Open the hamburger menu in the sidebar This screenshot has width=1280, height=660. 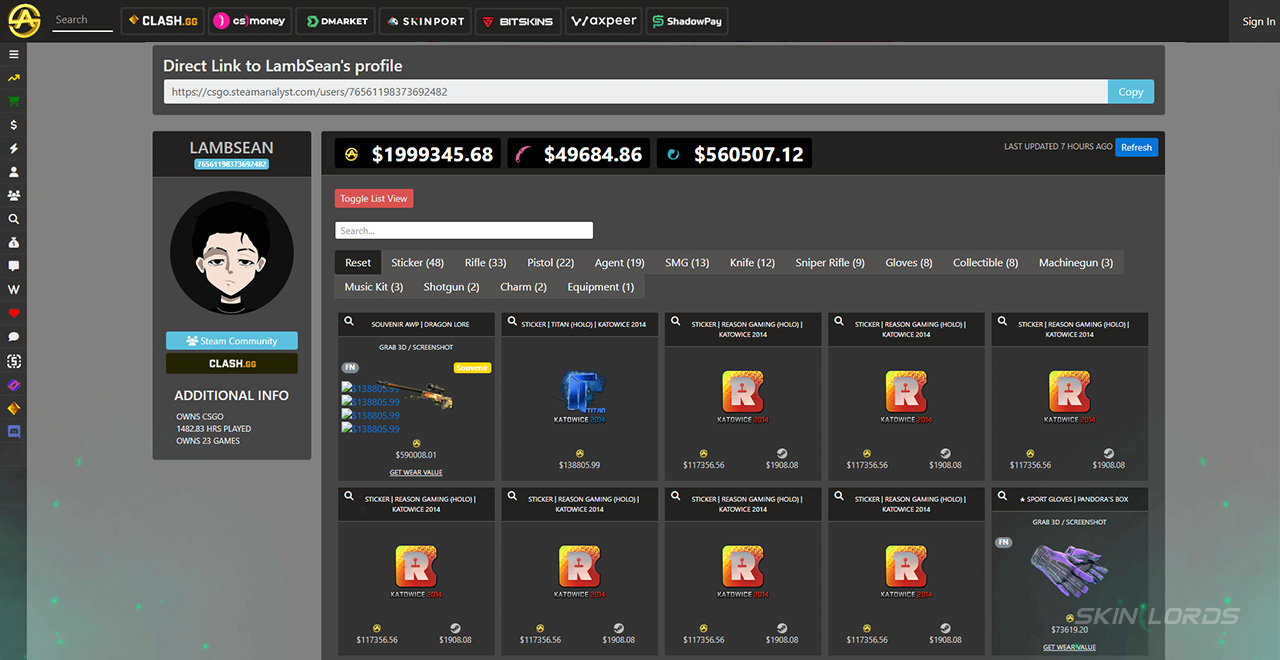coord(14,54)
